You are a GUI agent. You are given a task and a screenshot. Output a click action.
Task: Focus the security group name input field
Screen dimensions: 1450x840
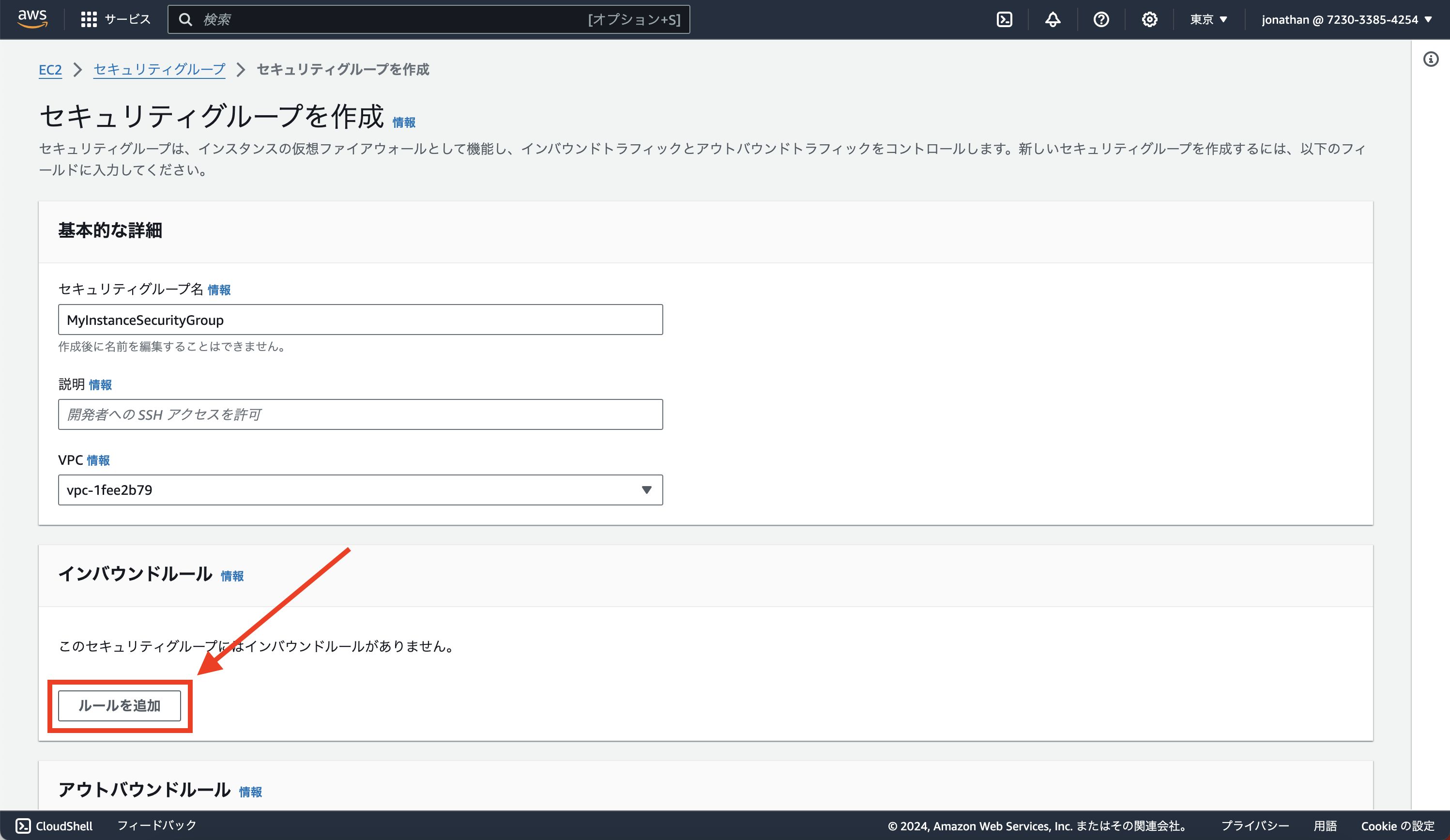[x=360, y=320]
